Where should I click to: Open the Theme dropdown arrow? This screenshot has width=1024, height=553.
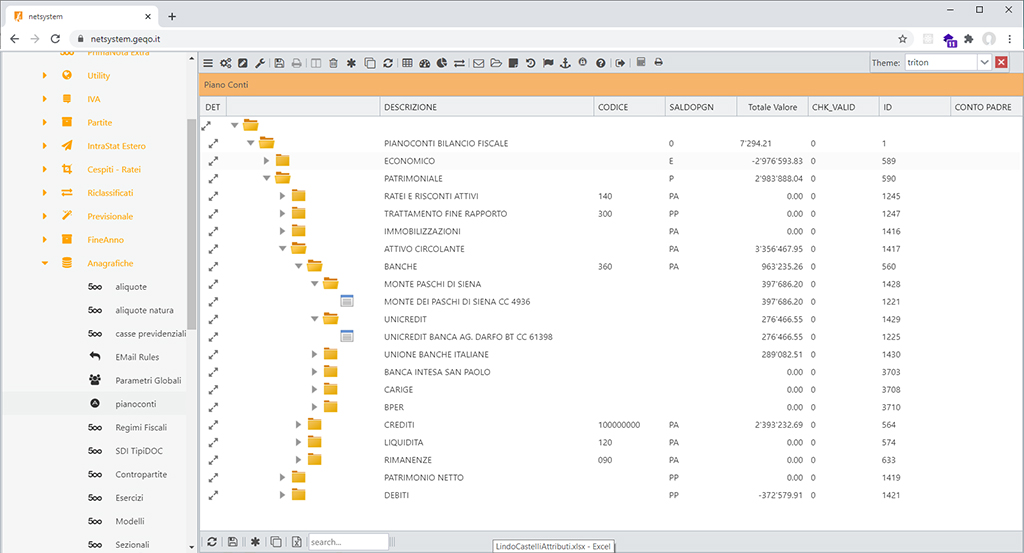point(984,63)
